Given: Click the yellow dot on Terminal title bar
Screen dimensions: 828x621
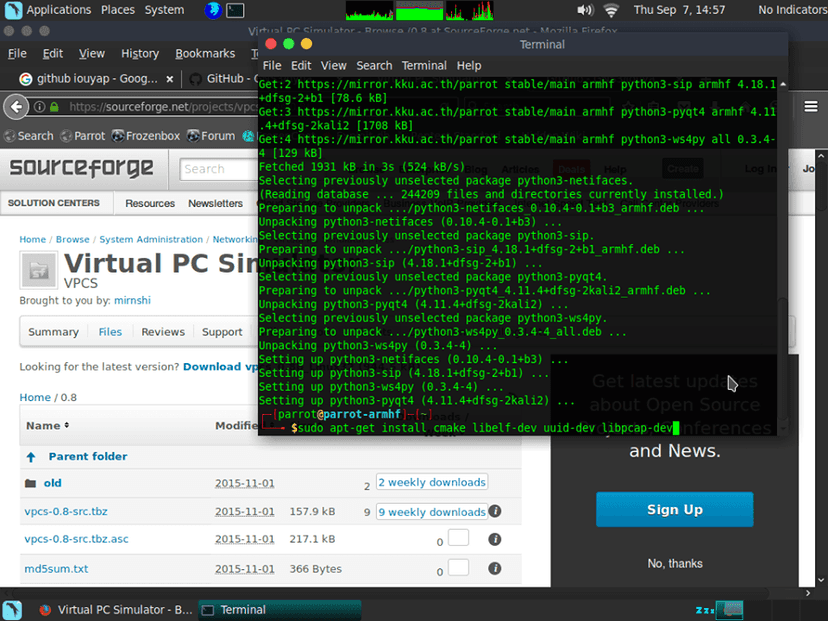Looking at the screenshot, I should (x=306, y=44).
